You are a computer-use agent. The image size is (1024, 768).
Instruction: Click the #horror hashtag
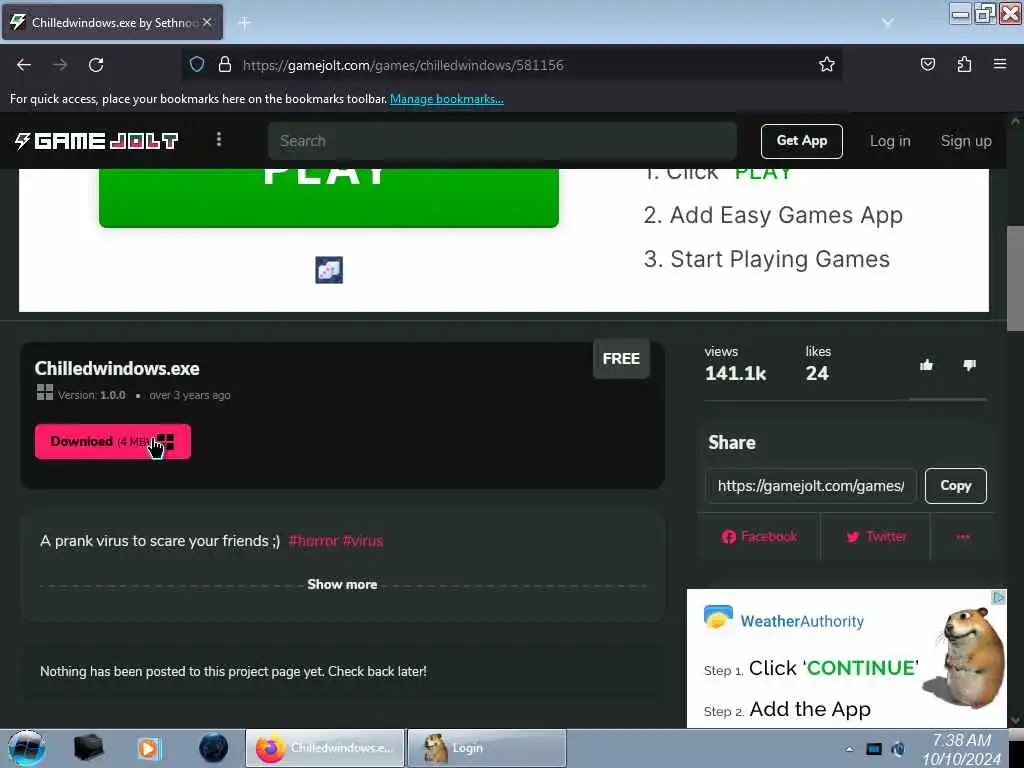313,541
